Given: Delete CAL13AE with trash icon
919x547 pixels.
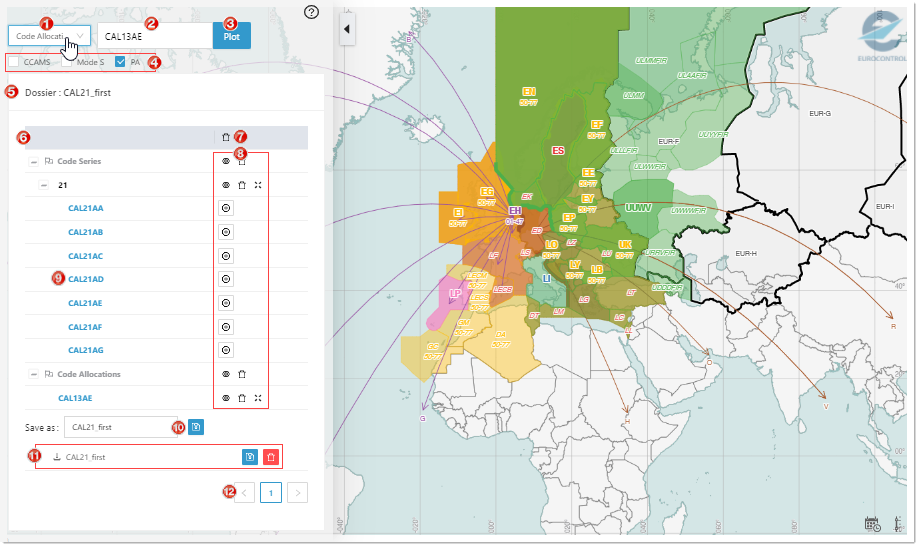Looking at the screenshot, I should [242, 398].
